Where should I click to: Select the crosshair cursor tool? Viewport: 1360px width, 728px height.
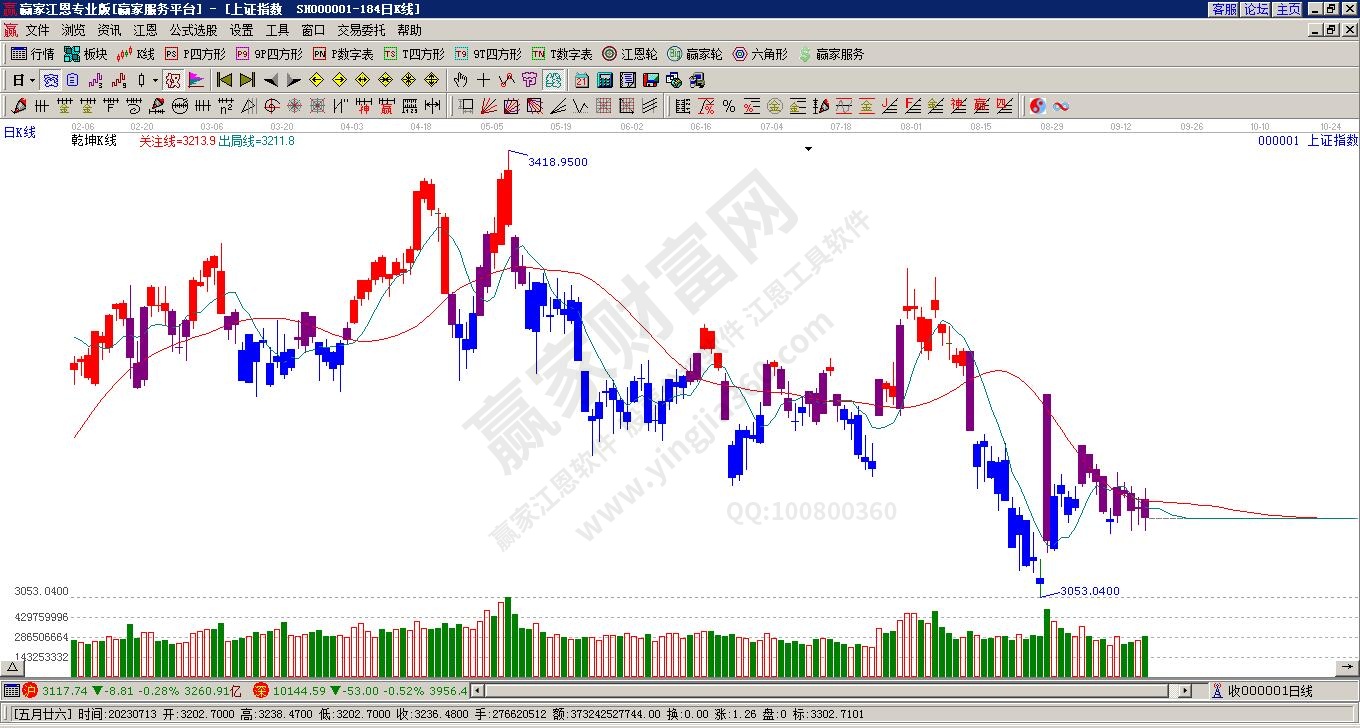pyautogui.click(x=483, y=80)
